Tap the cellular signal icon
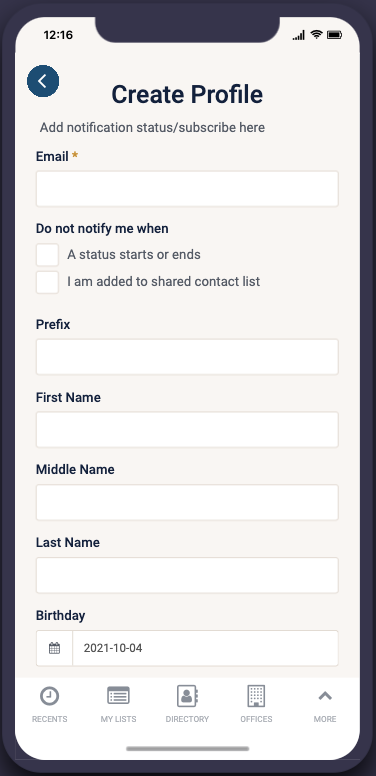 coord(298,35)
